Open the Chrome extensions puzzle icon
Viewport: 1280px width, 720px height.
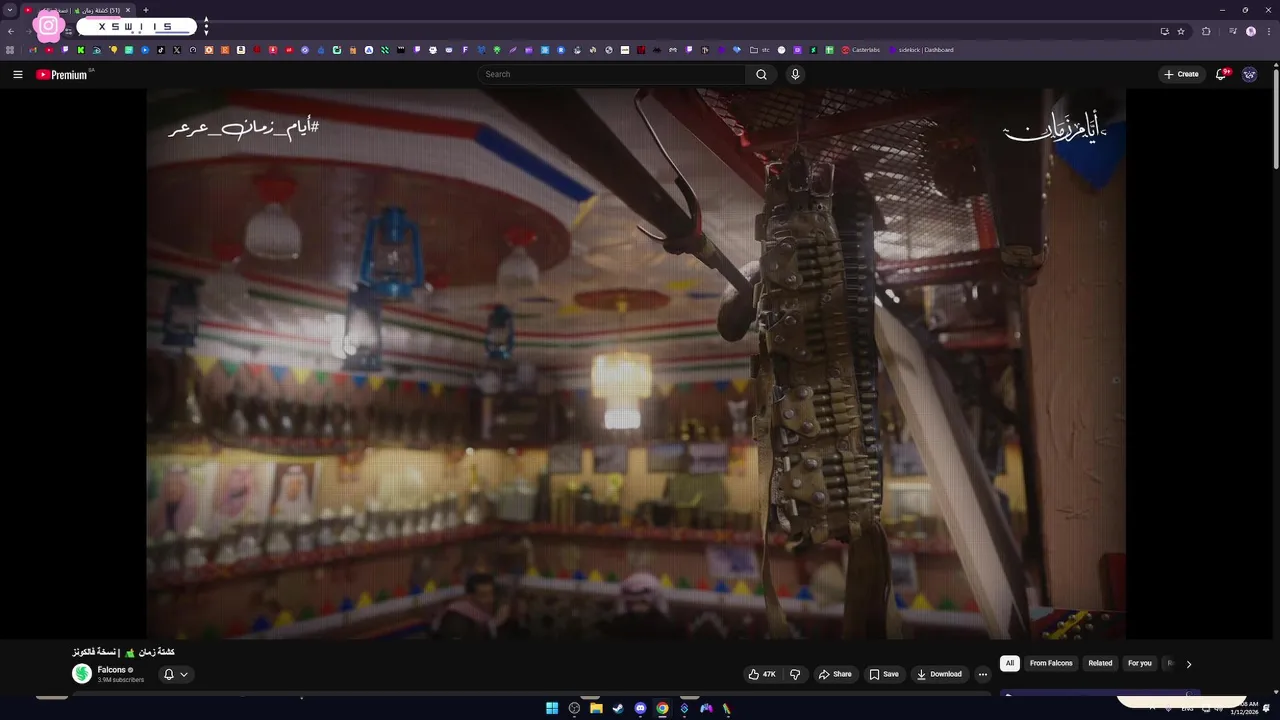pos(1206,31)
